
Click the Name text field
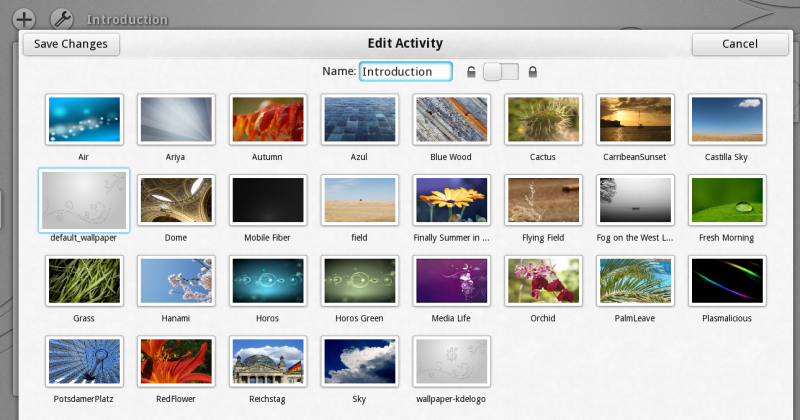[405, 72]
